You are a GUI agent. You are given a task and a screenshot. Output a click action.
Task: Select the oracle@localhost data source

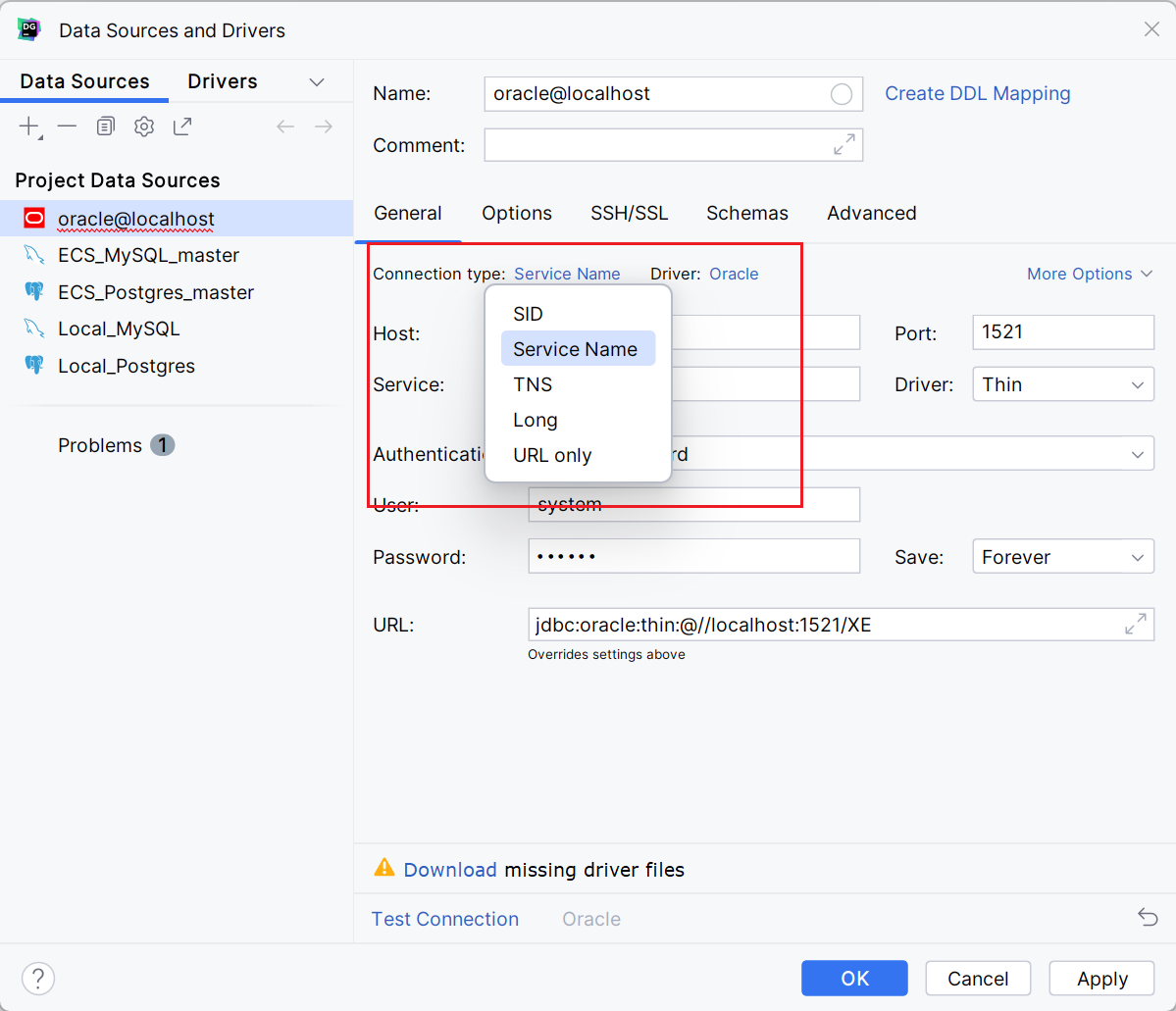coord(177,219)
